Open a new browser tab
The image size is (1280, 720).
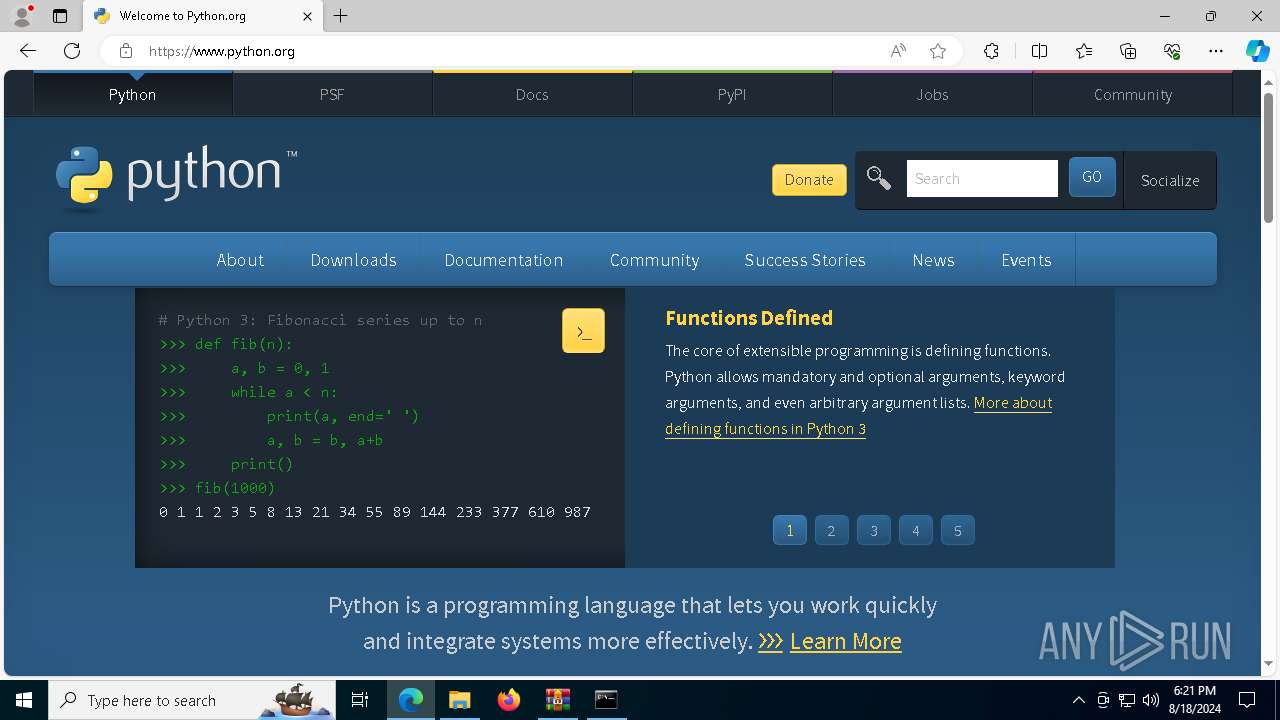click(341, 16)
